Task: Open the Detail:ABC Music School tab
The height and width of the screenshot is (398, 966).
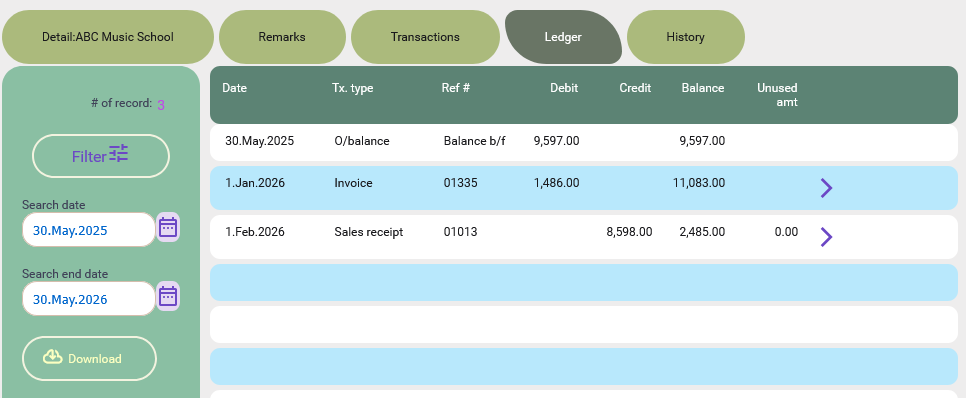Action: point(108,37)
